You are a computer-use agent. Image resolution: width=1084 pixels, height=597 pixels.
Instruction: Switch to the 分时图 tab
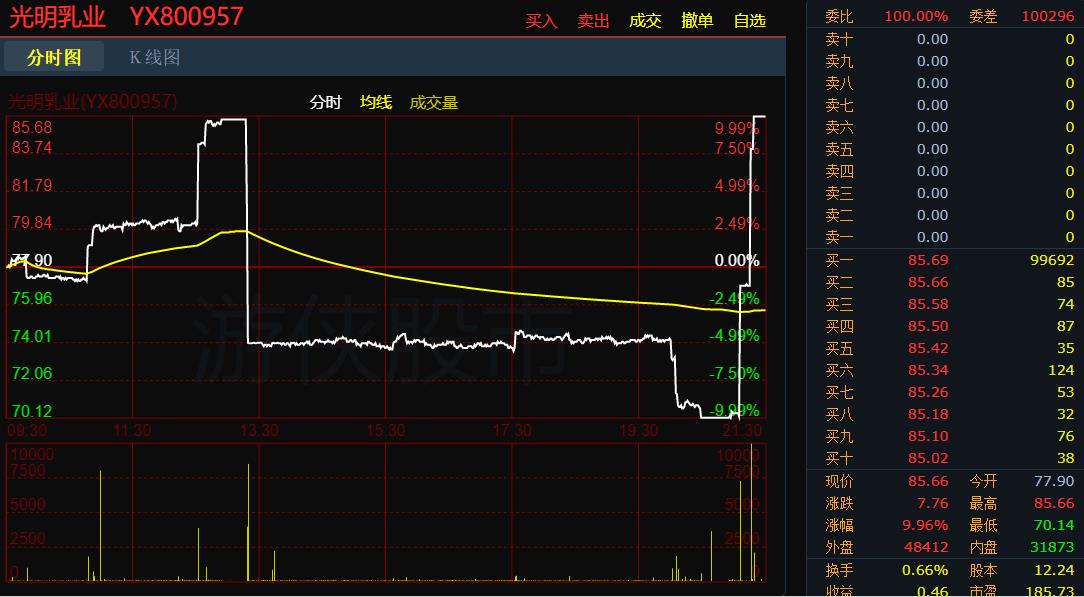54,57
